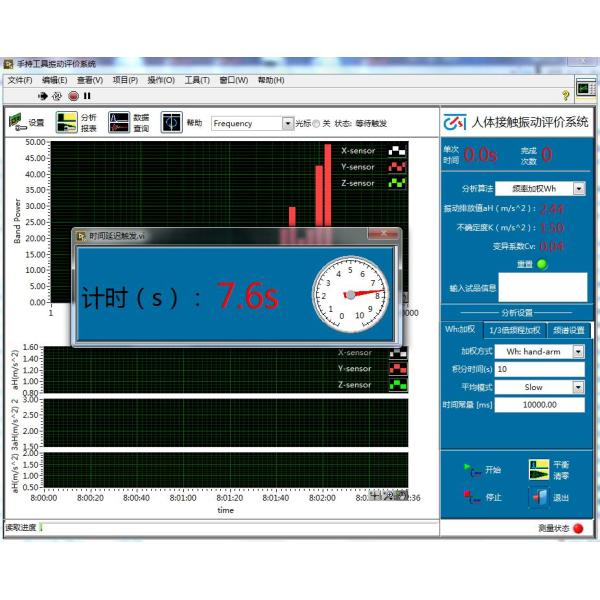Pause execution with the pause icon
This screenshot has height=600, width=600.
point(87,96)
